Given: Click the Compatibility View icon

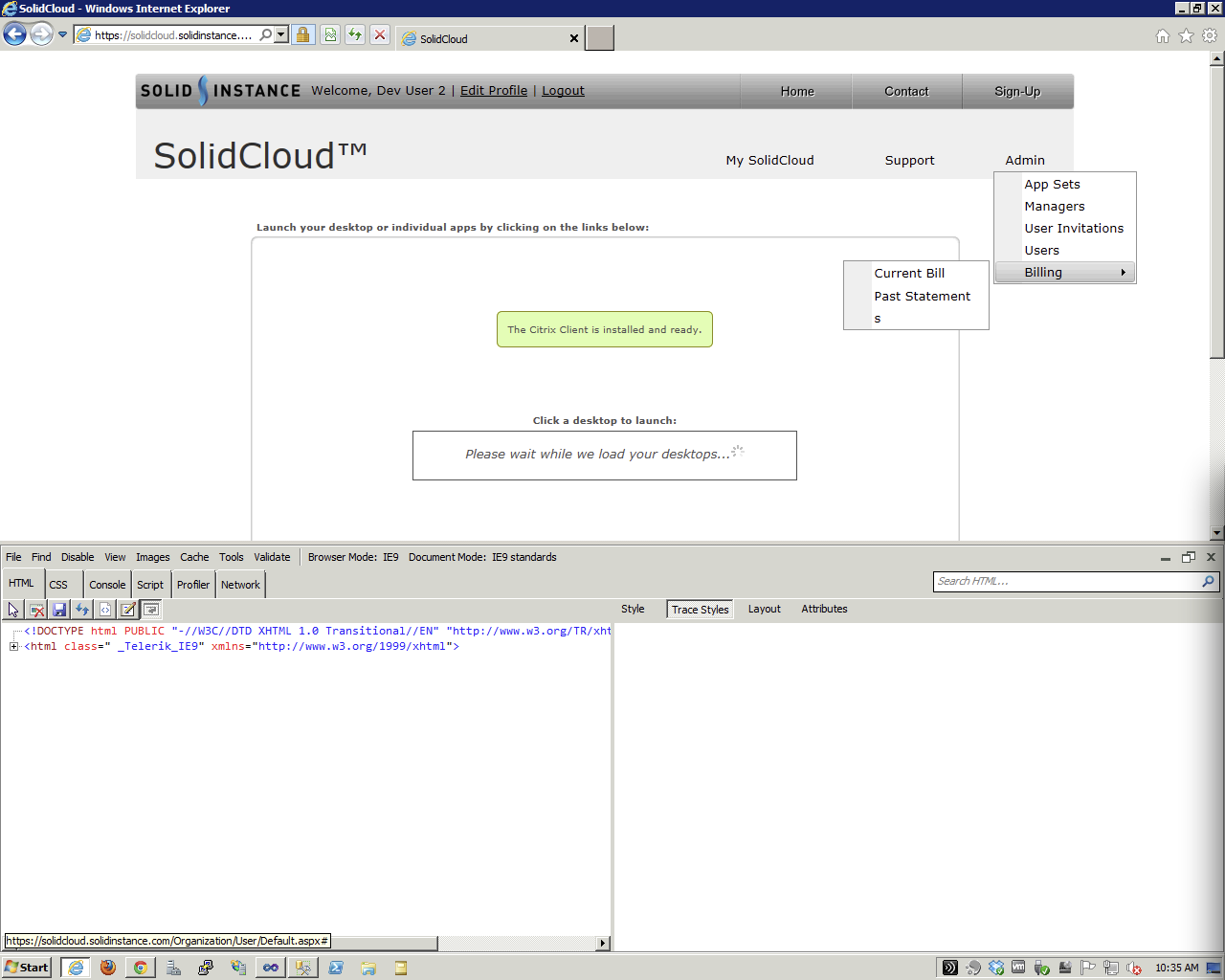Looking at the screenshot, I should pos(330,35).
